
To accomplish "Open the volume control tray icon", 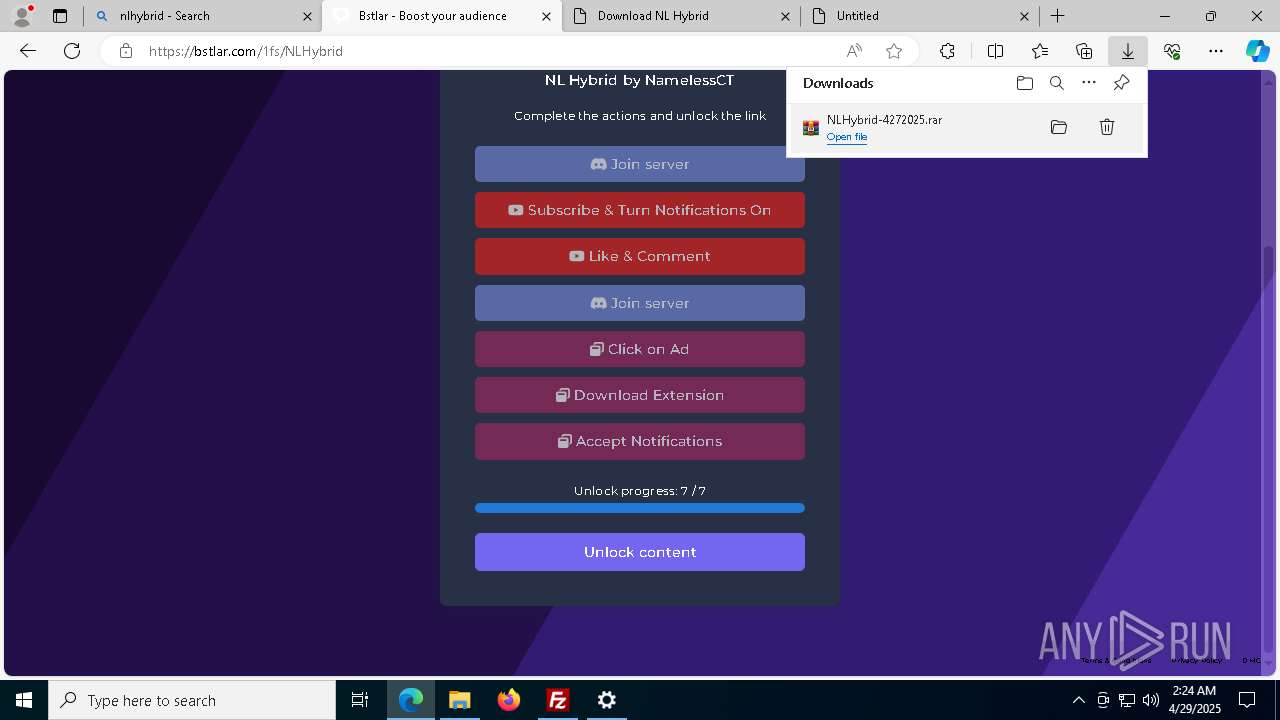I will (x=1151, y=700).
